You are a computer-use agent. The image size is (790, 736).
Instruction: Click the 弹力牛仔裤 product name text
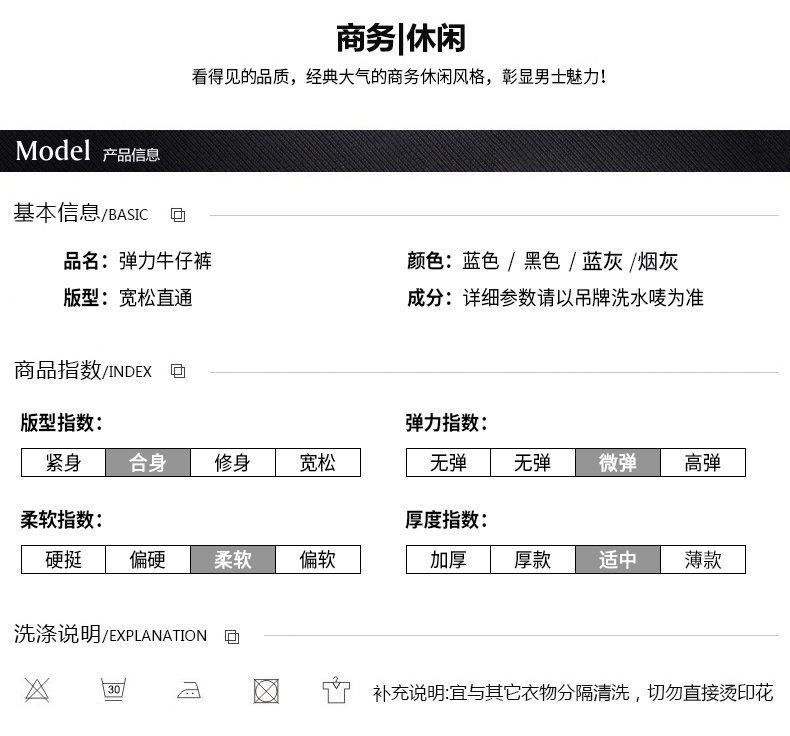pyautogui.click(x=165, y=262)
